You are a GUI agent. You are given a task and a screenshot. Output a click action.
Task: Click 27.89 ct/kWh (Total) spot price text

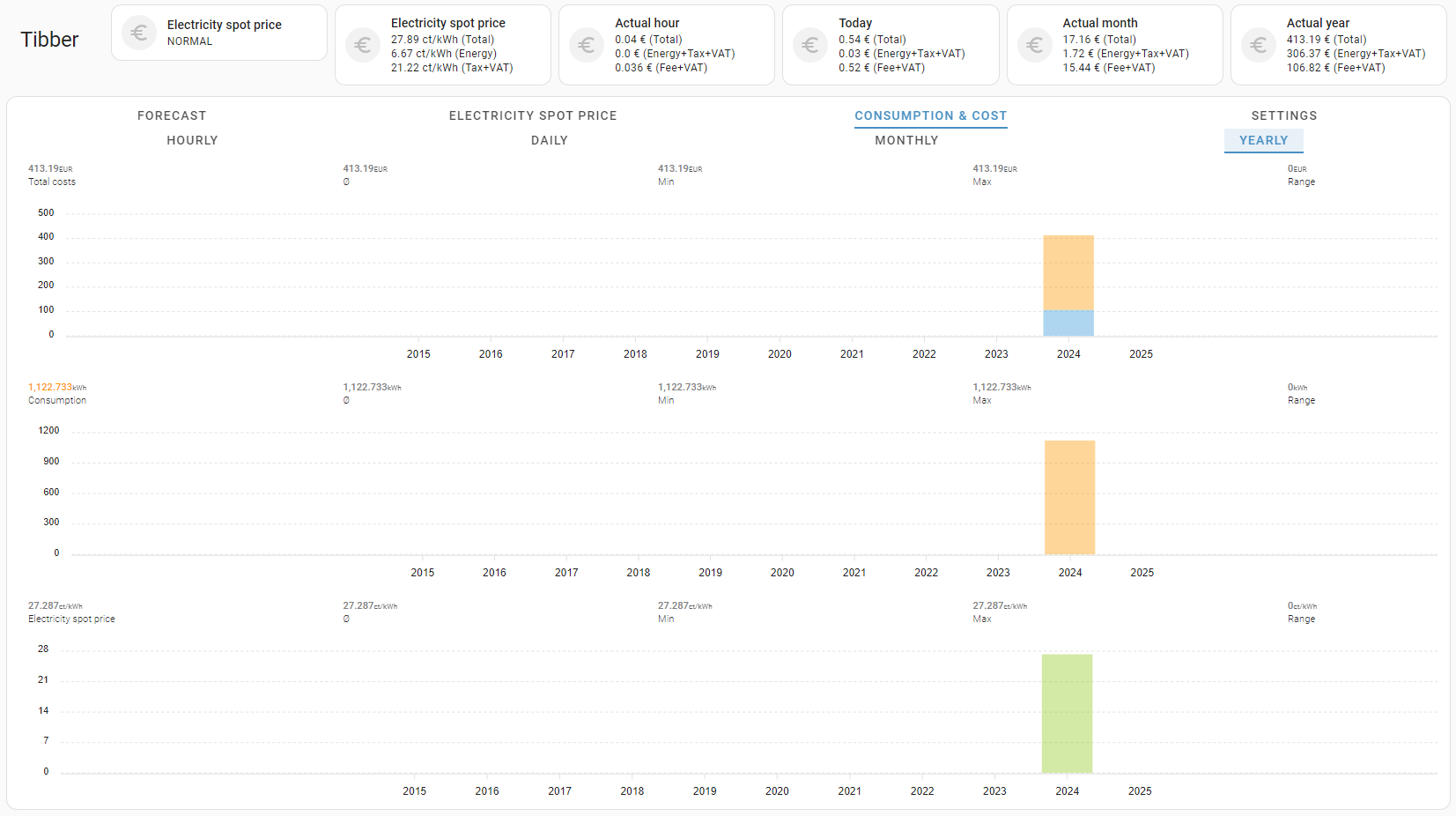click(442, 40)
